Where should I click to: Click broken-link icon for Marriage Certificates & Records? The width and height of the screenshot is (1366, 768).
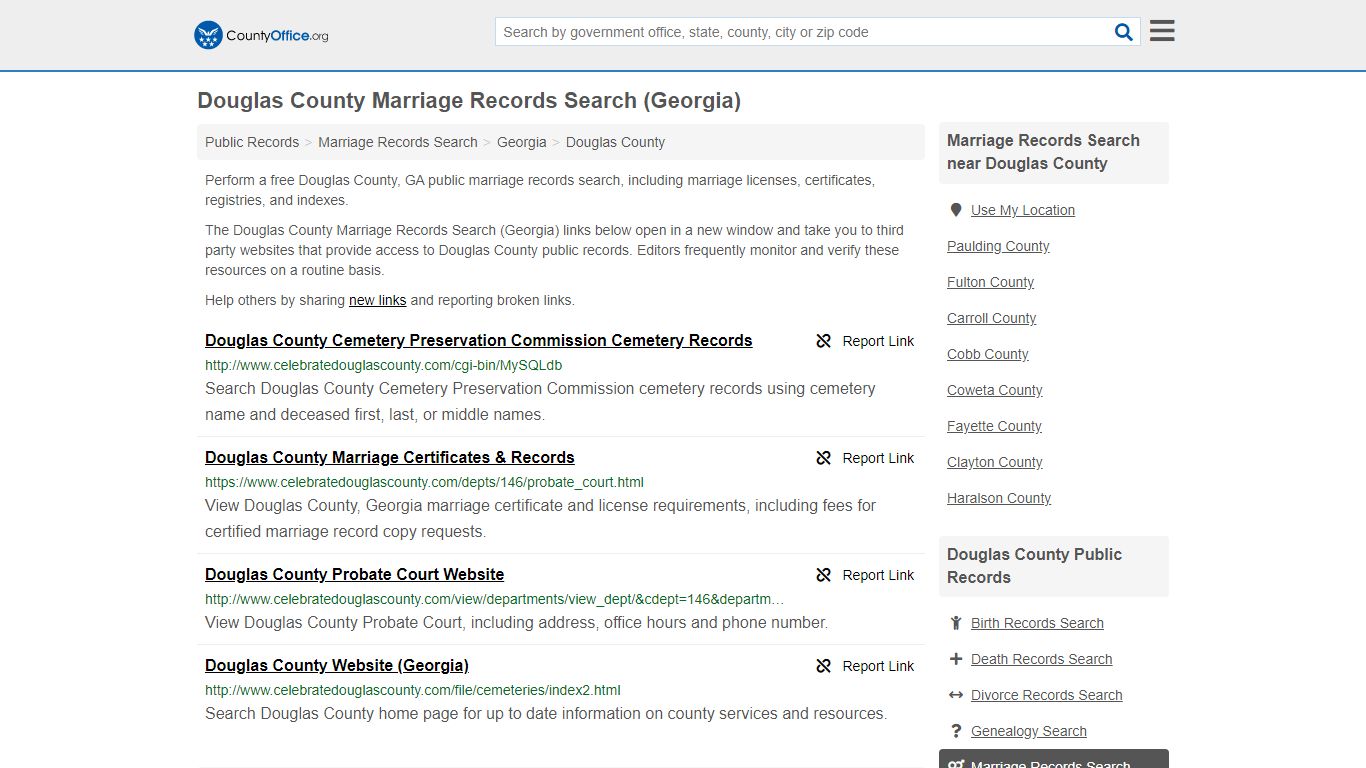(824, 458)
